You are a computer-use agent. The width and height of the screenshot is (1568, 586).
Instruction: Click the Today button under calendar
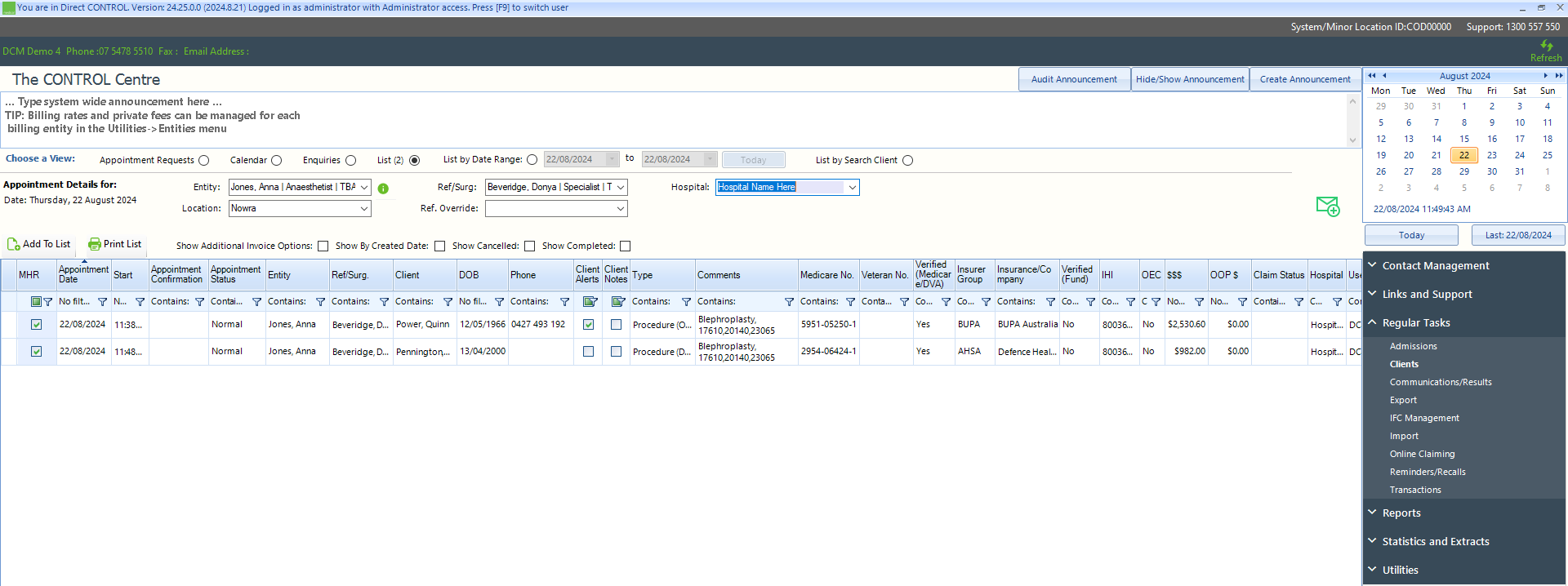click(x=1411, y=236)
